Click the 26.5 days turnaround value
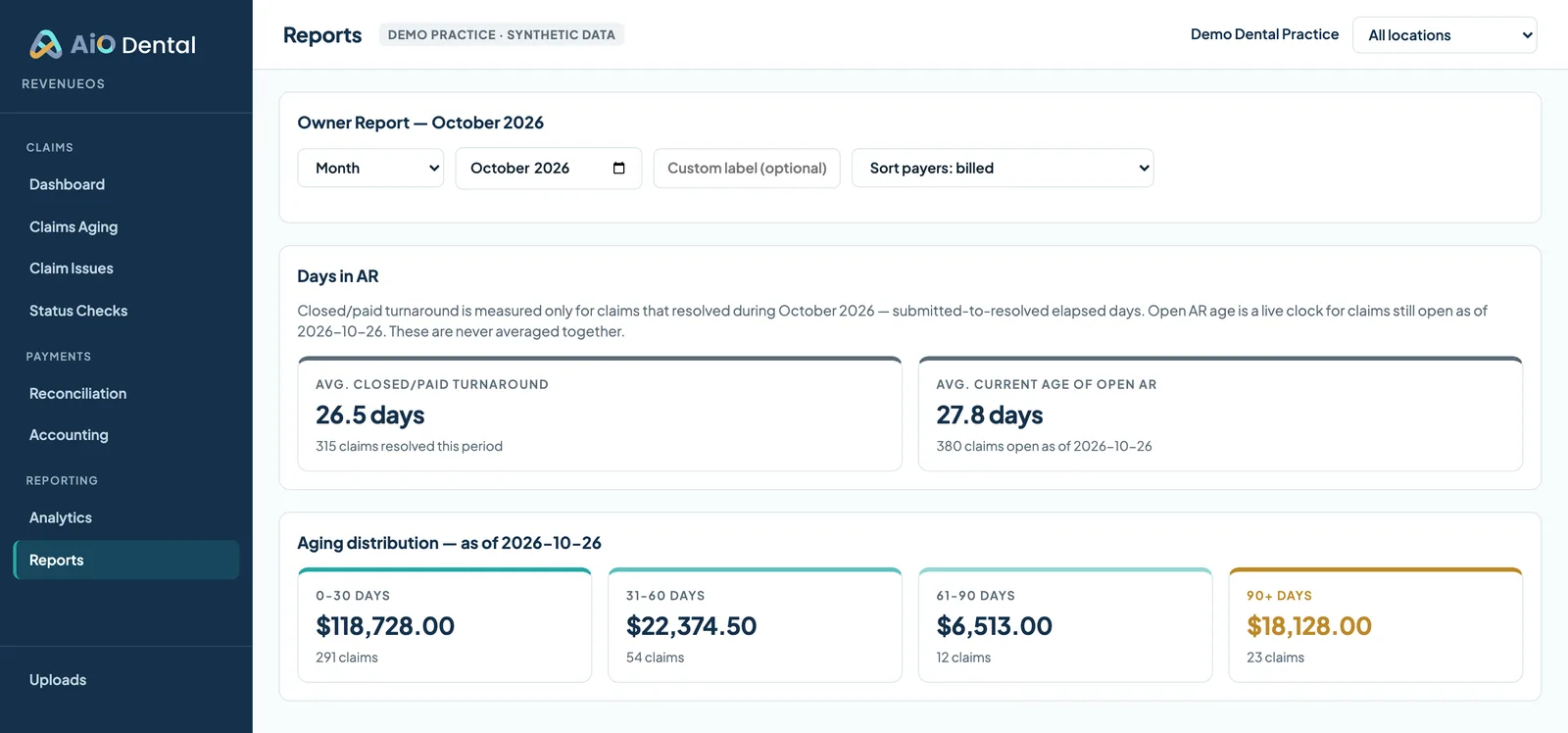 370,415
